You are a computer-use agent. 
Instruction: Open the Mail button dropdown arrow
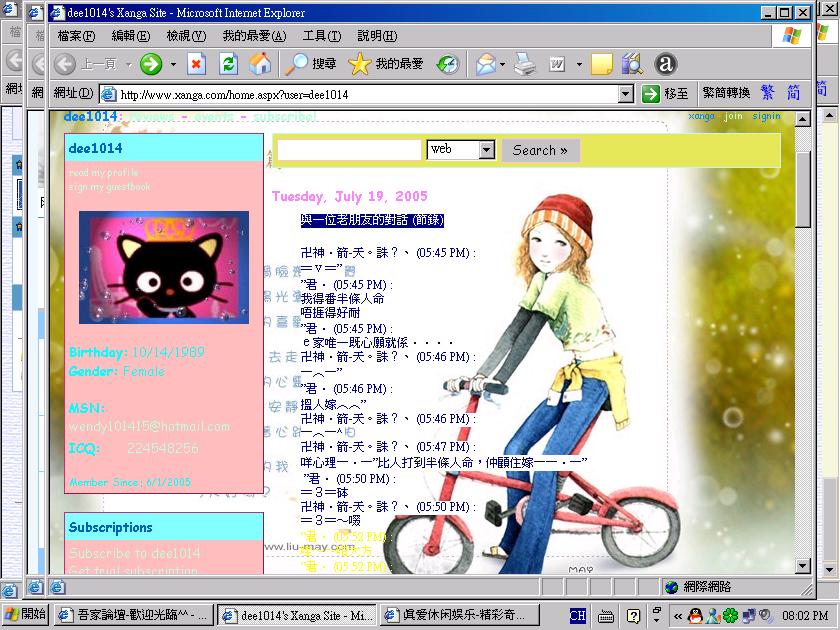coord(502,65)
